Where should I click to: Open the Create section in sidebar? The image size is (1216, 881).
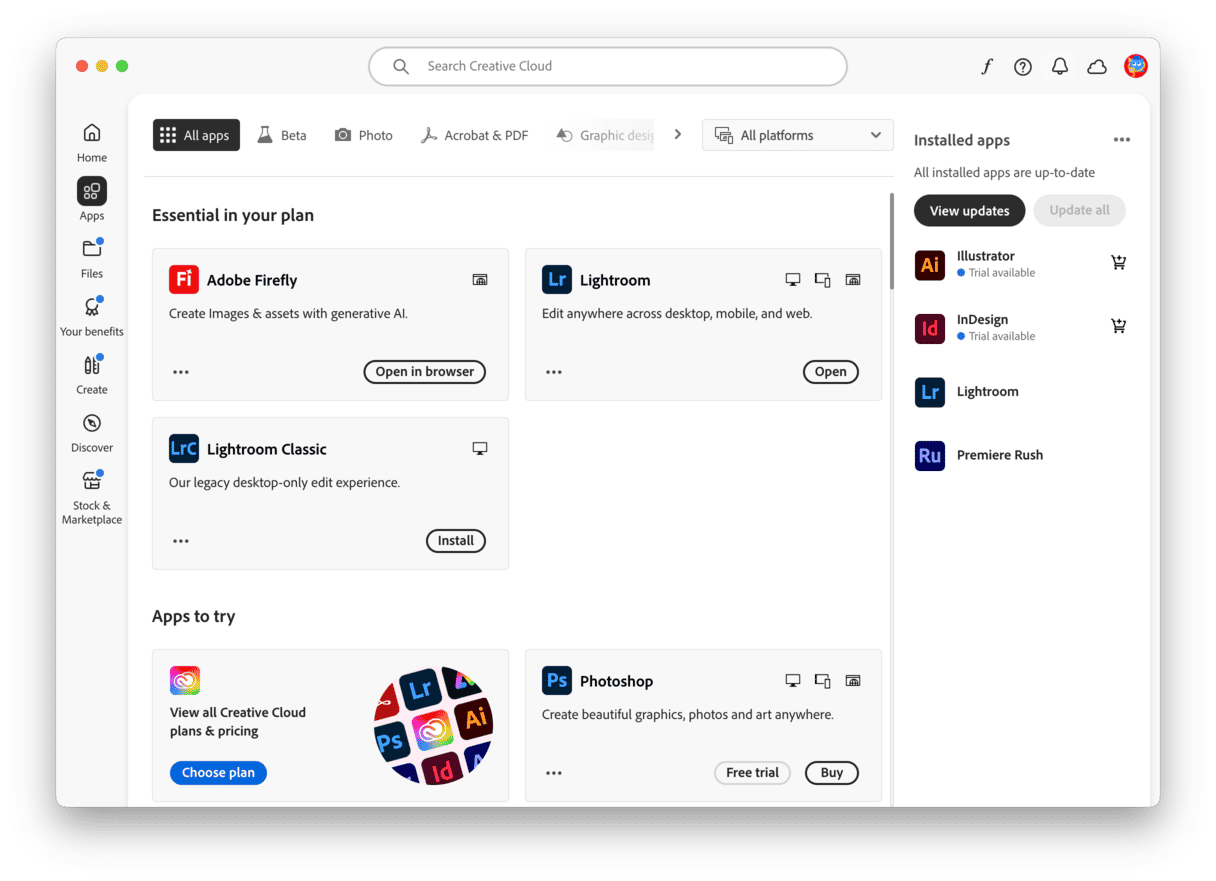(92, 374)
